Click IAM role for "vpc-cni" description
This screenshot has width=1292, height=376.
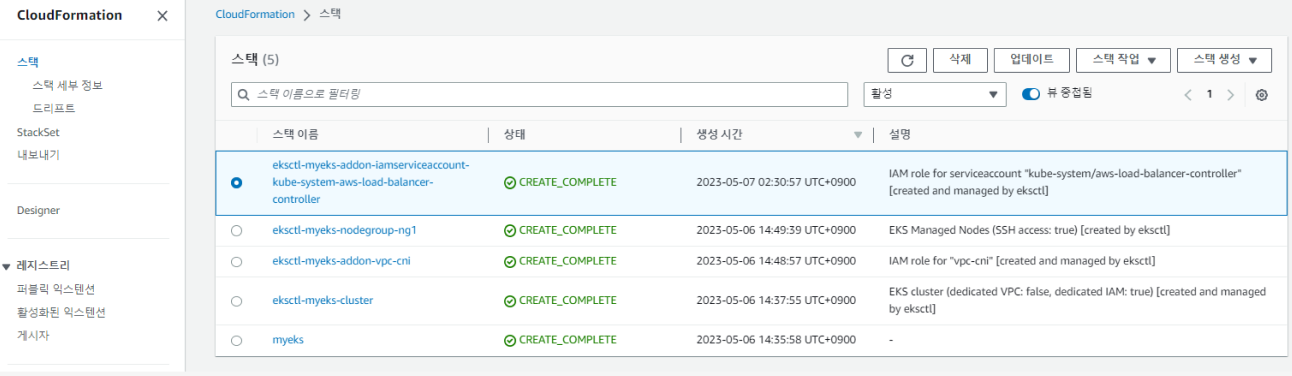(1022, 262)
